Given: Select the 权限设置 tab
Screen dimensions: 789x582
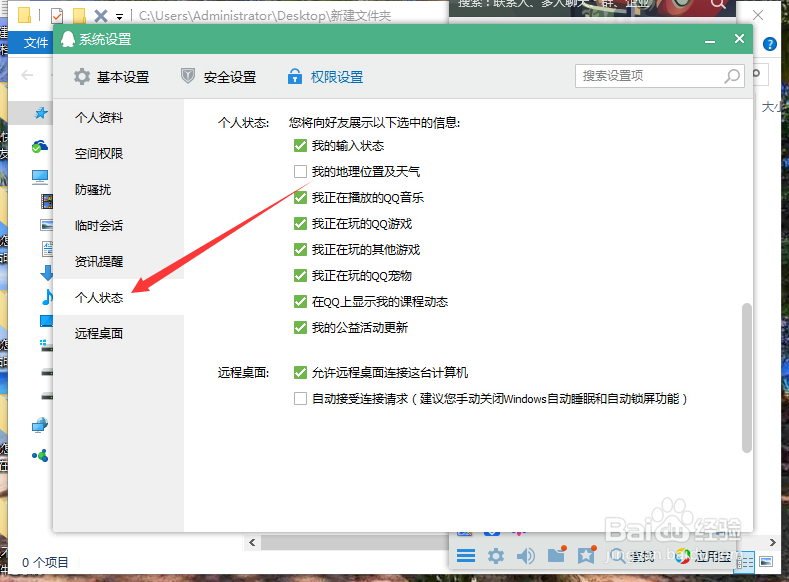Looking at the screenshot, I should (326, 77).
